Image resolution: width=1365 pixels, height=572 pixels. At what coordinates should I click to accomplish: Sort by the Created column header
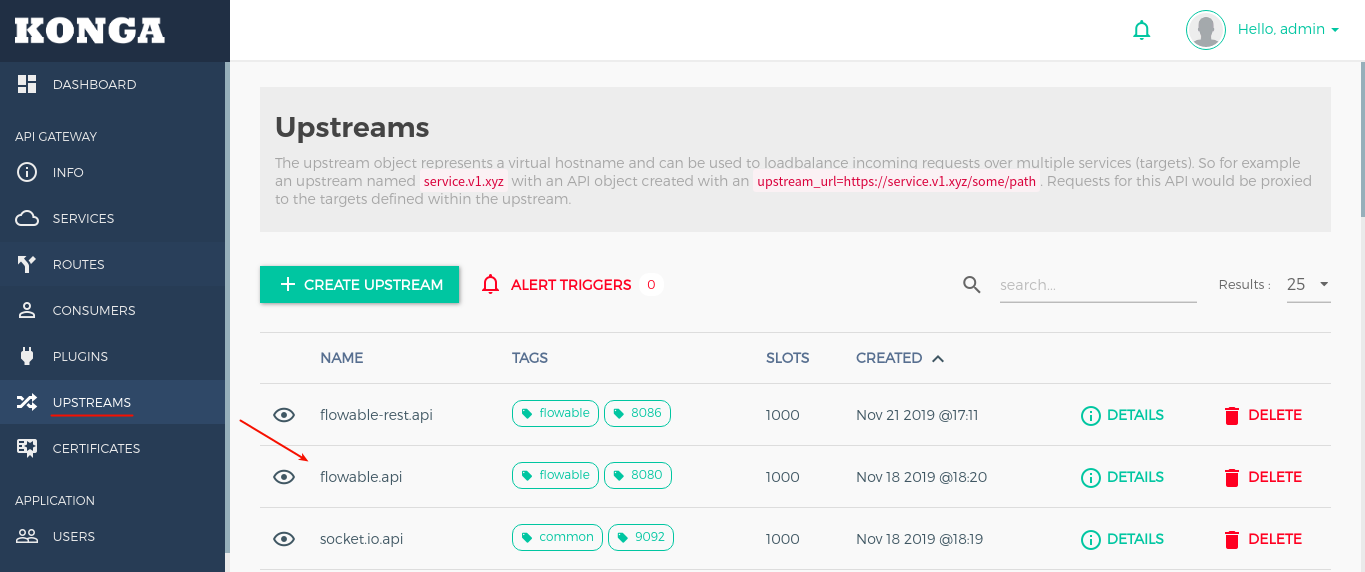[889, 358]
